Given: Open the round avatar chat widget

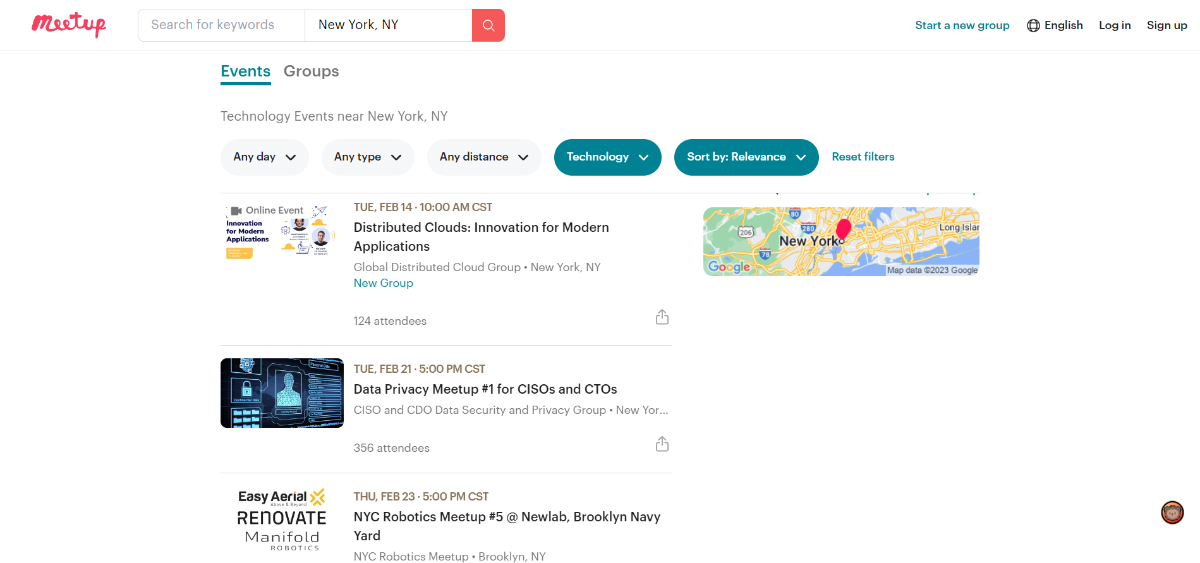Looking at the screenshot, I should point(1172,512).
